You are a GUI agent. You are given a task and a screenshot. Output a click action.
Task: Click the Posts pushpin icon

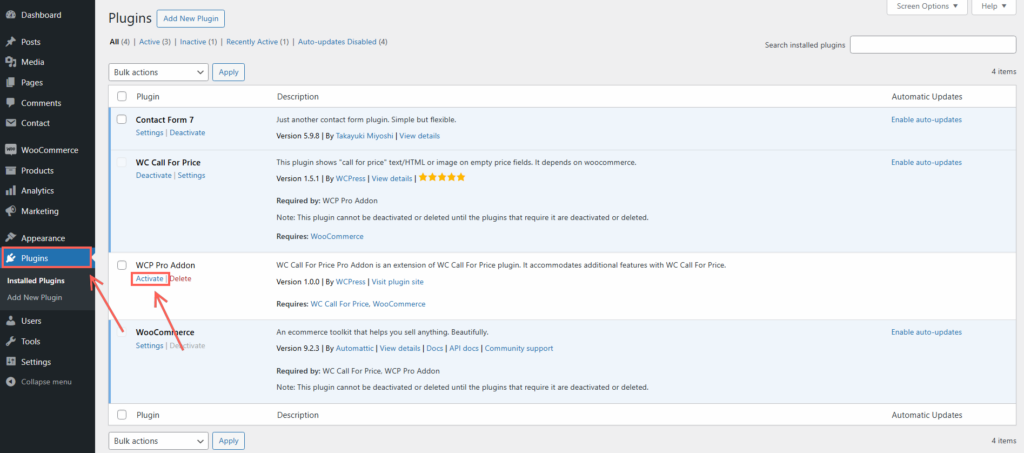click(x=10, y=42)
